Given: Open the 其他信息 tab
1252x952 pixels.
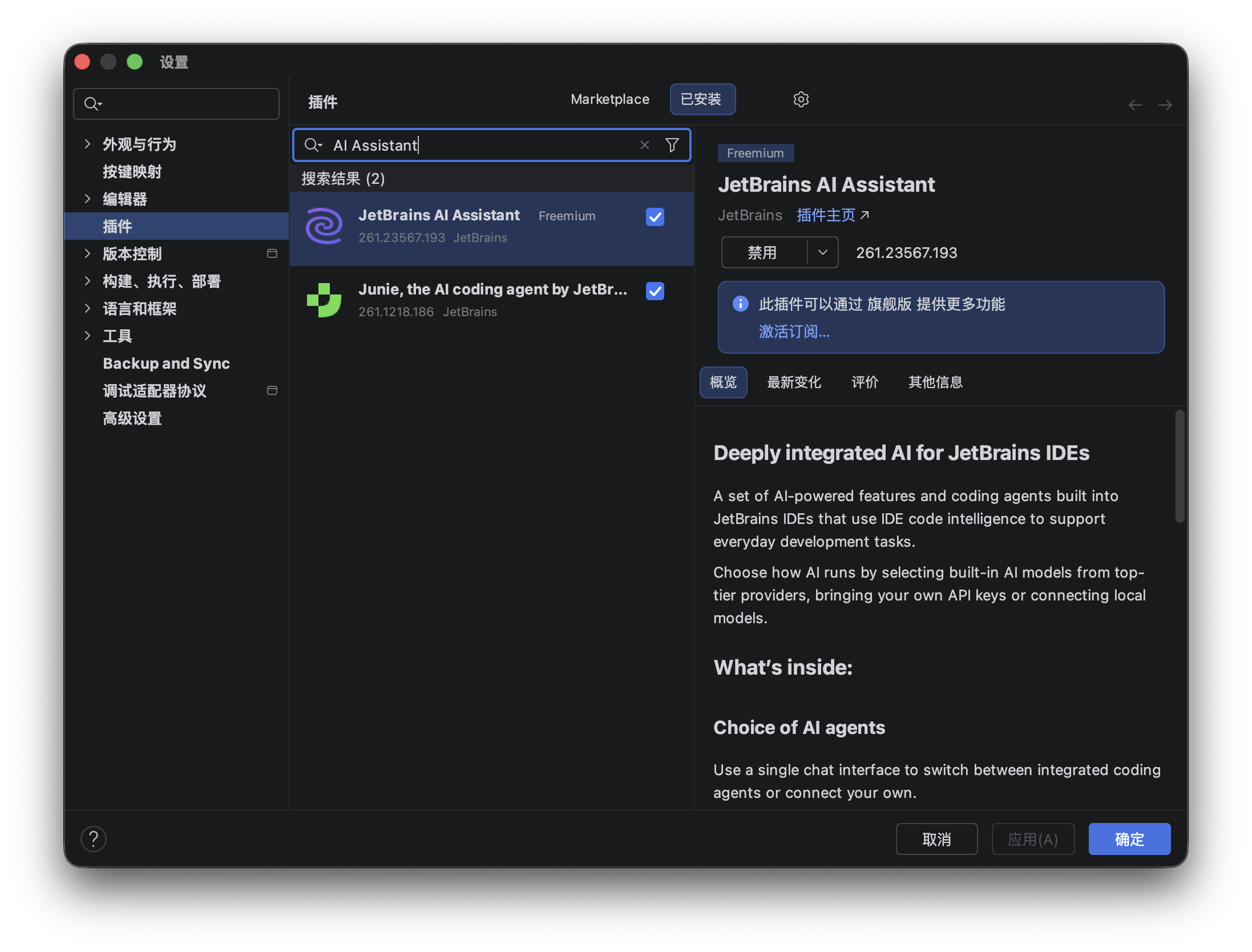Looking at the screenshot, I should tap(935, 382).
